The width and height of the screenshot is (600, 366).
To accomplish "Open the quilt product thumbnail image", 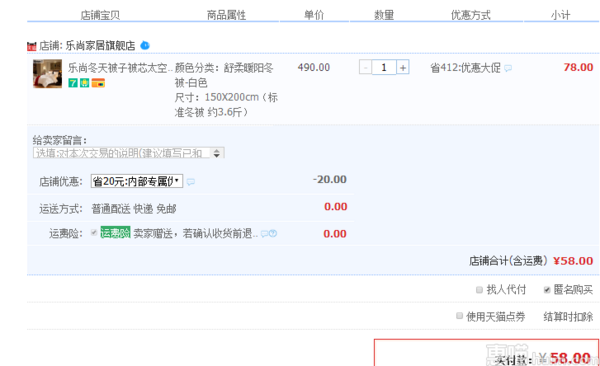I will coord(47,74).
